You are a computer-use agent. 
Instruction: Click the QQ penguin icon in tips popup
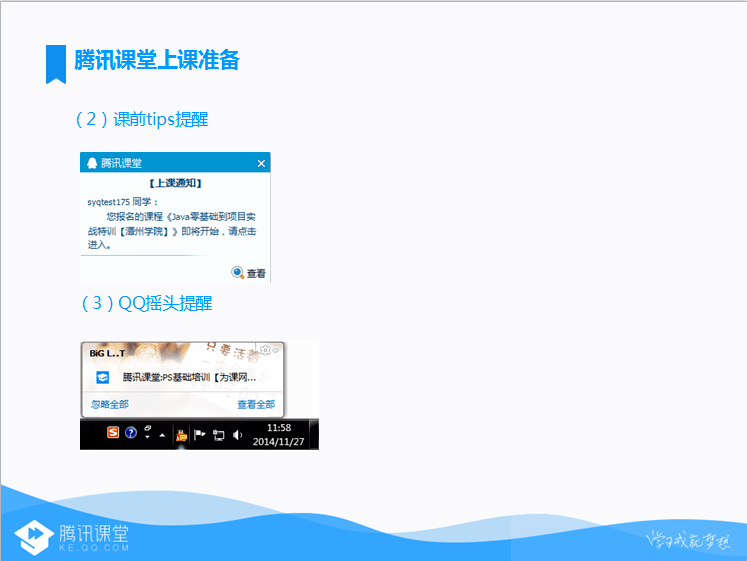tap(92, 163)
